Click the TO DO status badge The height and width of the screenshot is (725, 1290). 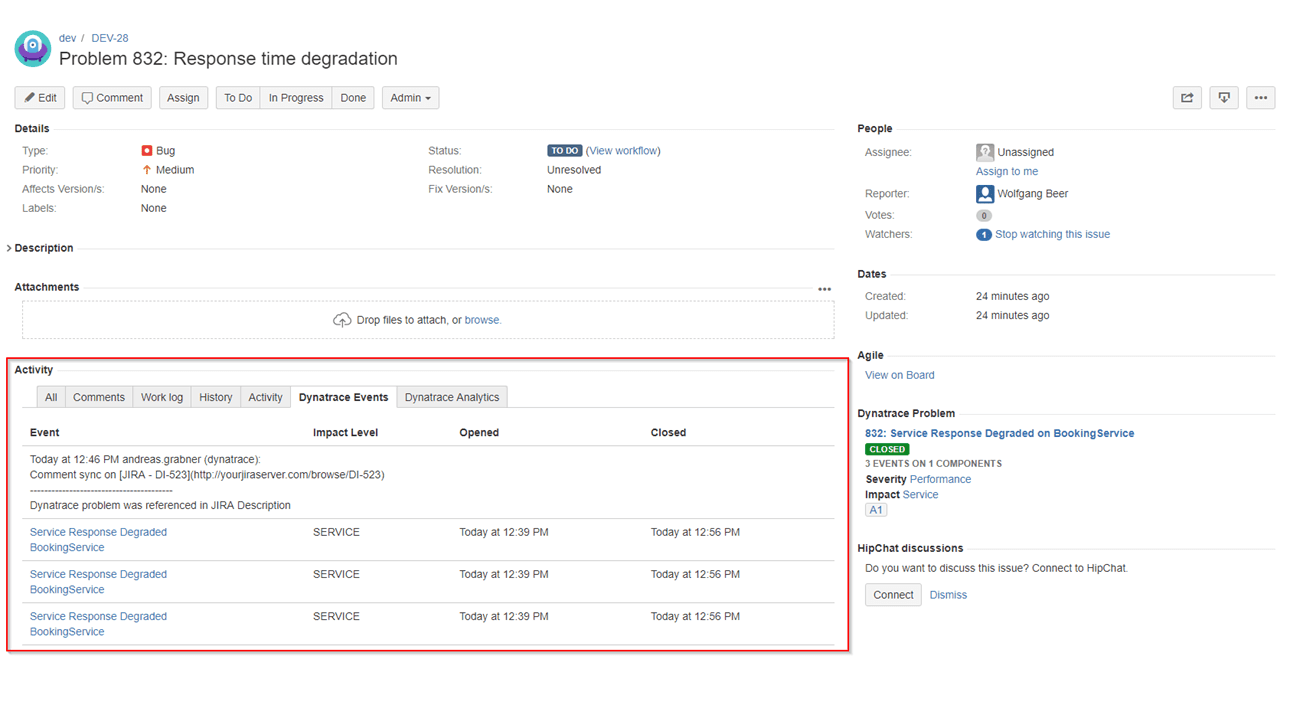[565, 151]
